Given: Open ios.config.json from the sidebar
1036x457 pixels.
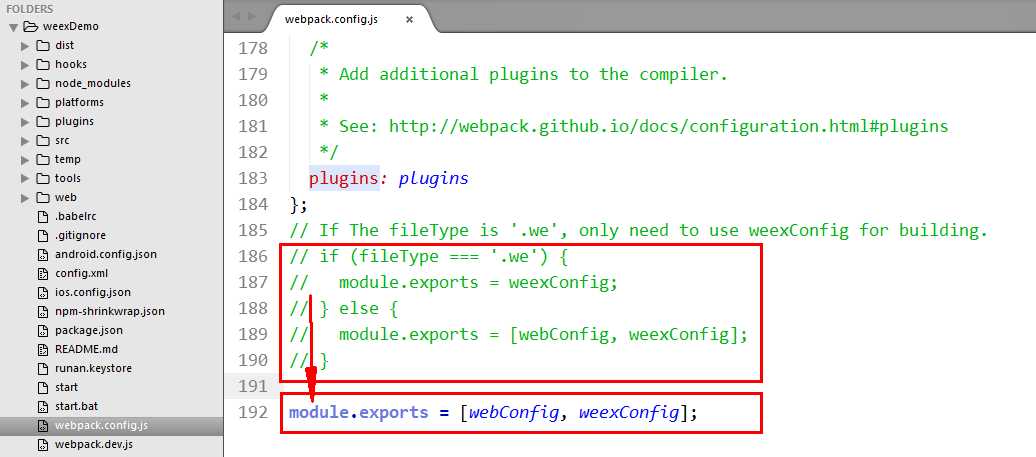Looking at the screenshot, I should [x=92, y=292].
